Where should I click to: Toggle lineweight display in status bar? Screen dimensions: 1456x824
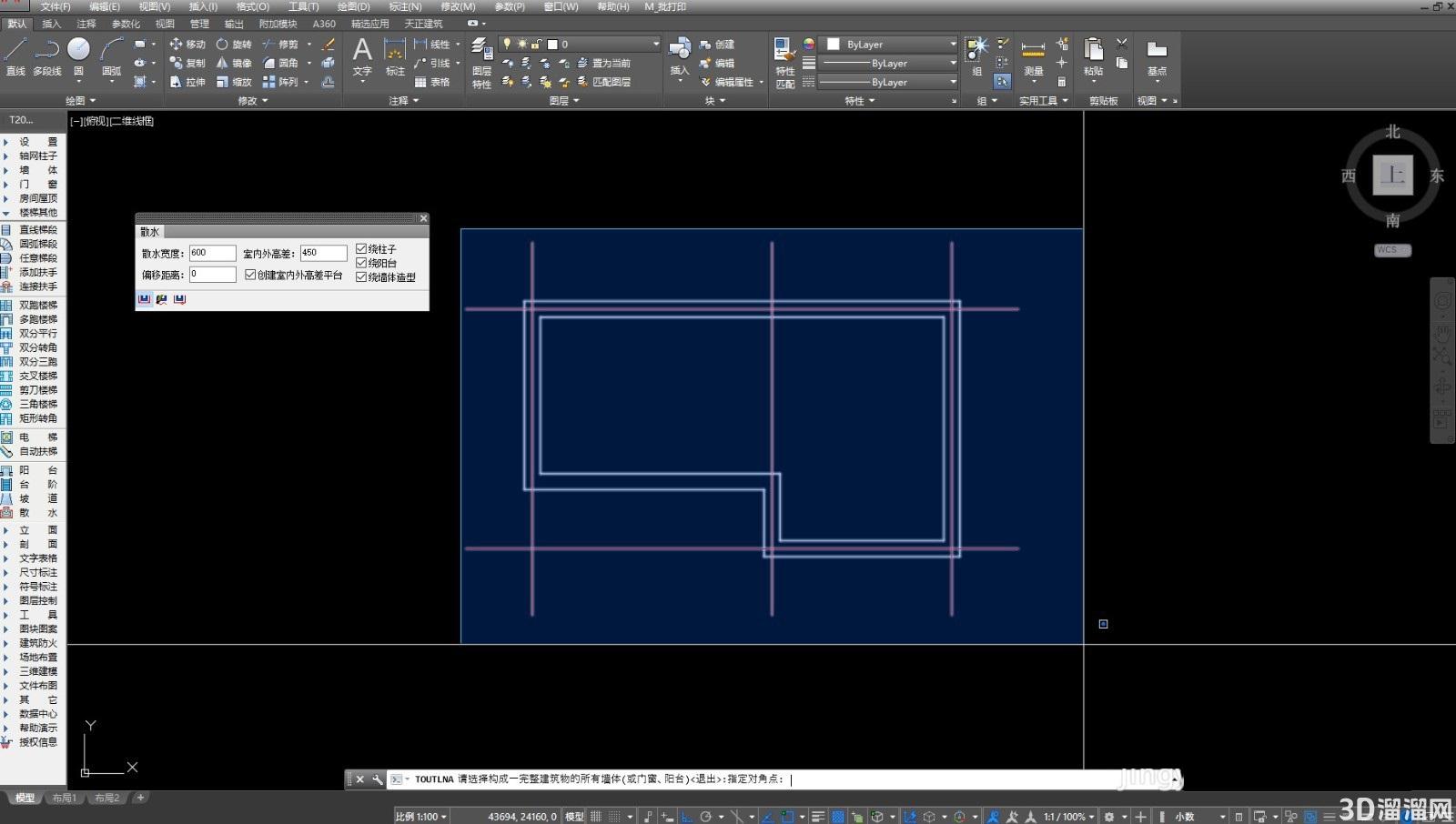tap(817, 817)
